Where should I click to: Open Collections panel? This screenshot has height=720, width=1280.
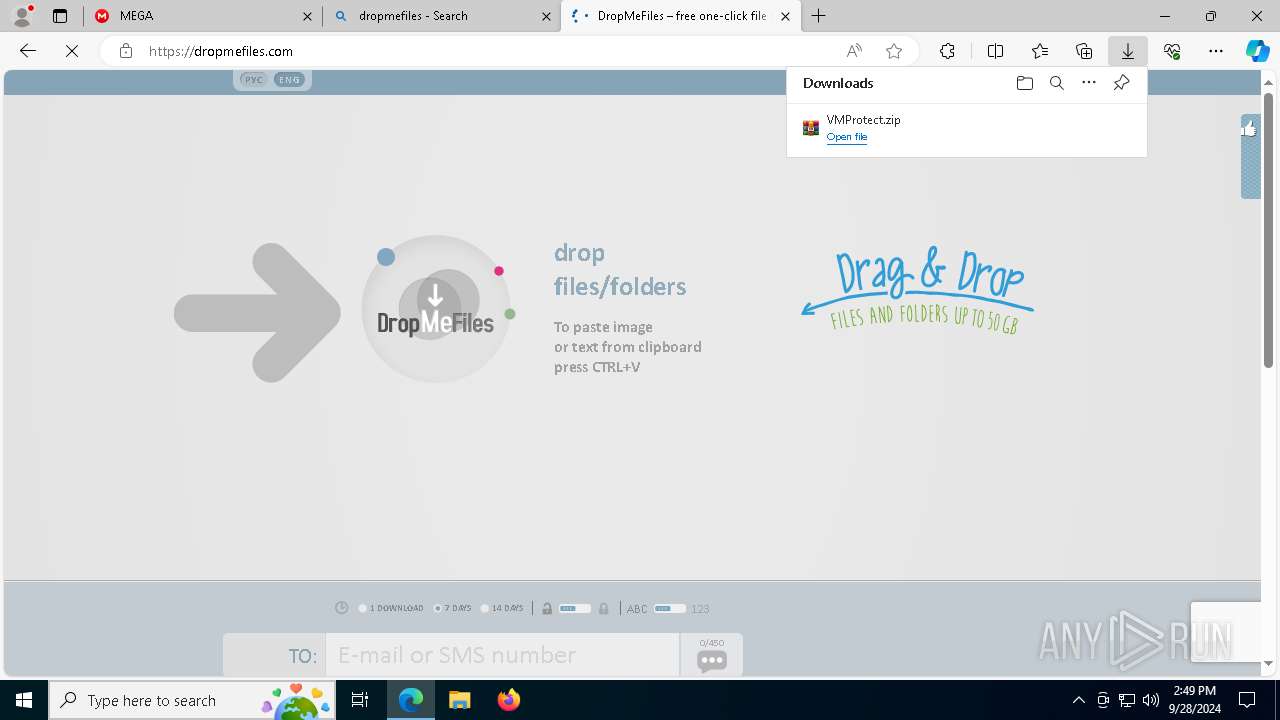[1084, 51]
